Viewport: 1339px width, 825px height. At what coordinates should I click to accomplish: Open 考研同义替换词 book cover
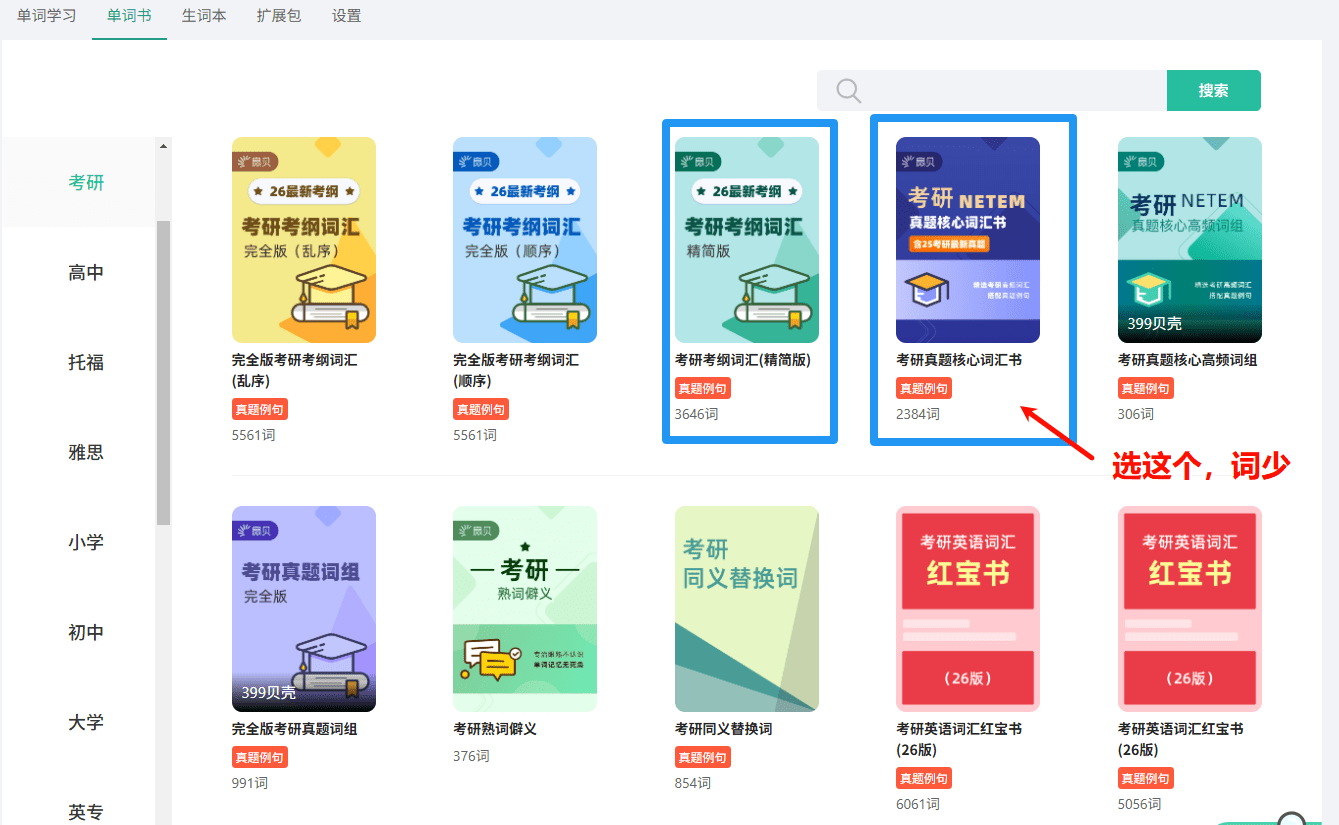point(747,609)
